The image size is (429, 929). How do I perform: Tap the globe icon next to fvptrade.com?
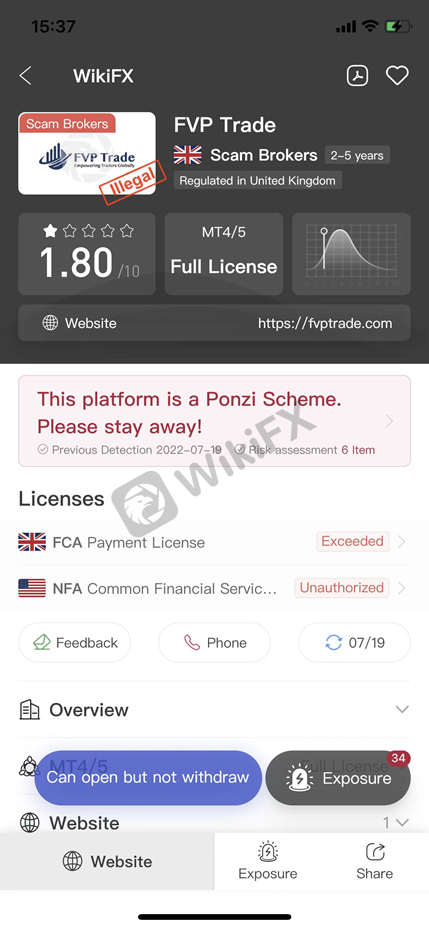[x=50, y=323]
